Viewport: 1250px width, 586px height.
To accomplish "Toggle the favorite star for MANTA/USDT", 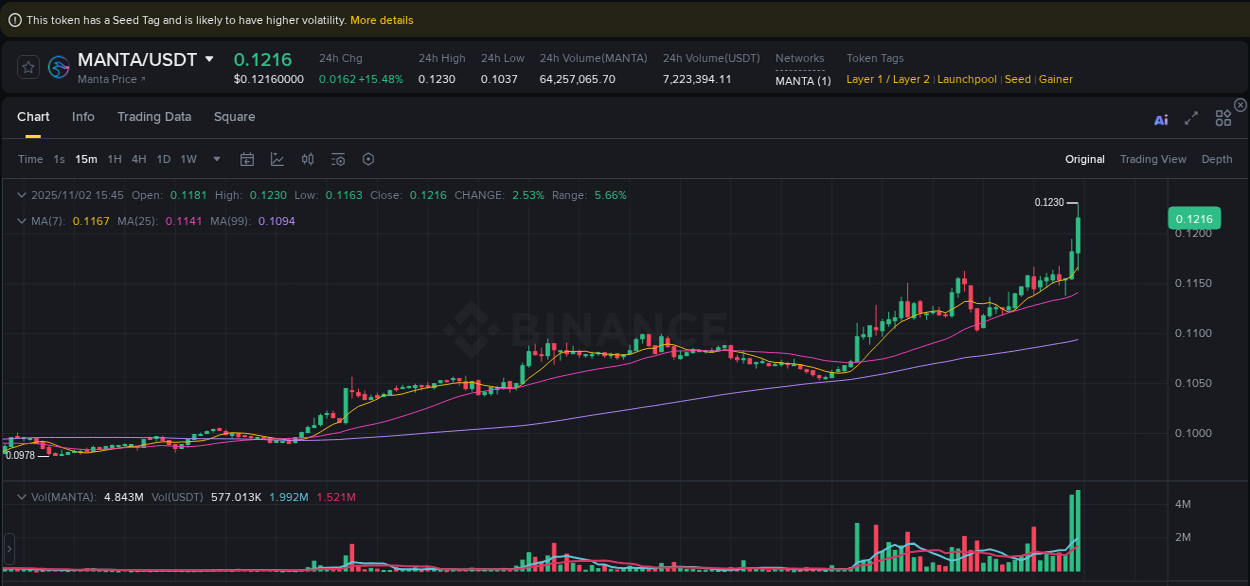I will (x=28, y=67).
